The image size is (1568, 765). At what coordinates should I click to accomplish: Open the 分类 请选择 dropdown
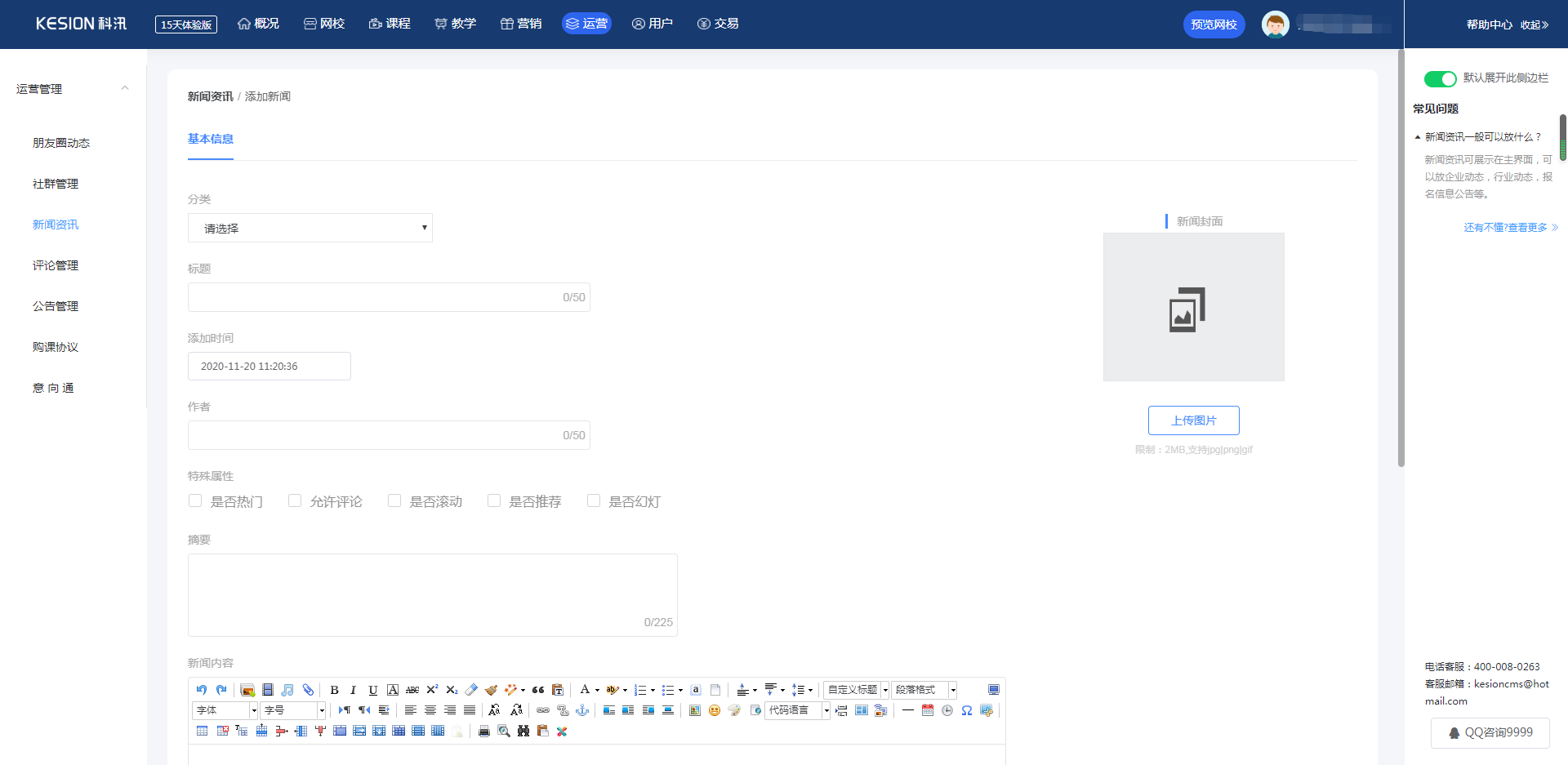(x=310, y=228)
